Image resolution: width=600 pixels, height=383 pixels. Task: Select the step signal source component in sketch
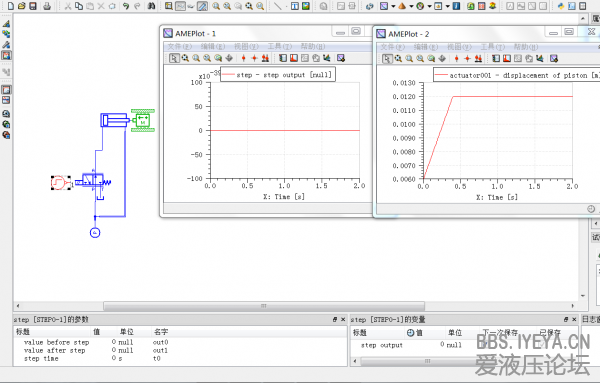(59, 183)
